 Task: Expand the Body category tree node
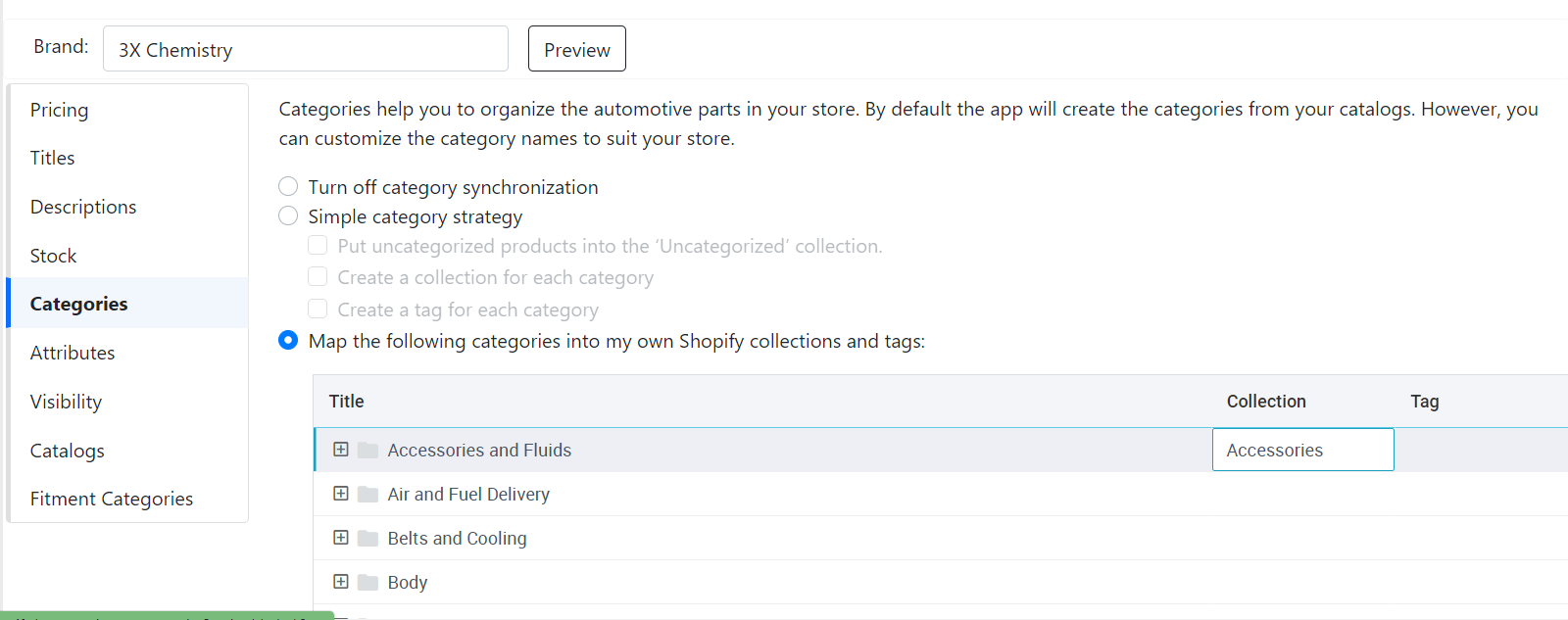341,582
